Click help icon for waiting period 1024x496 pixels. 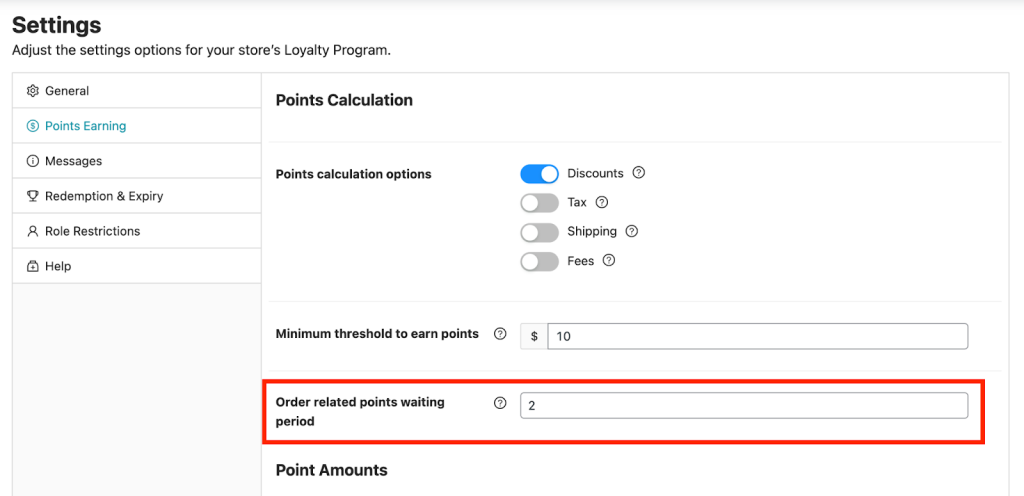[500, 403]
